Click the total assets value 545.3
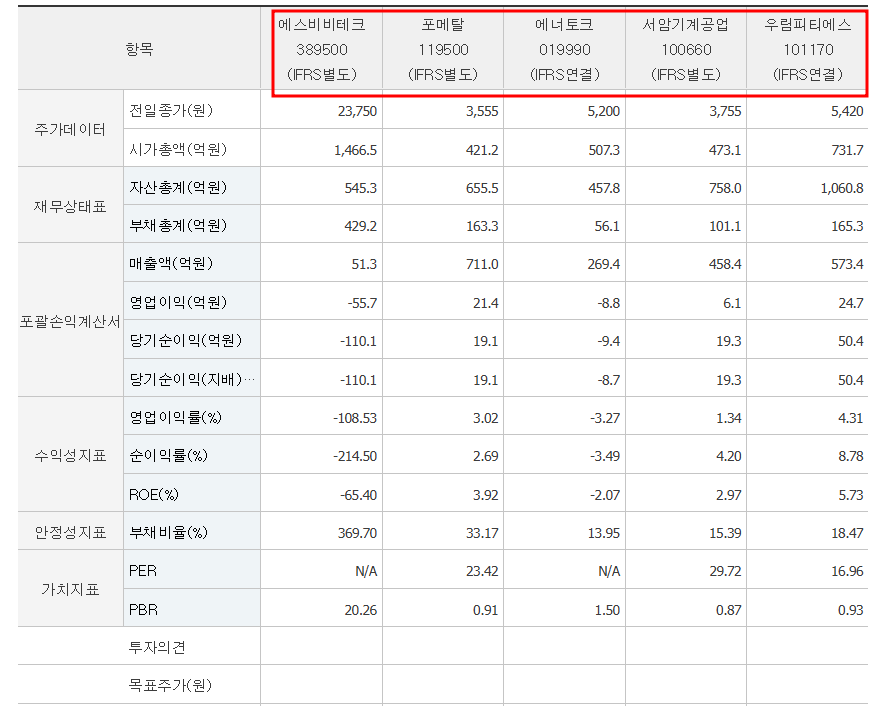The height and width of the screenshot is (706, 891). (360, 188)
